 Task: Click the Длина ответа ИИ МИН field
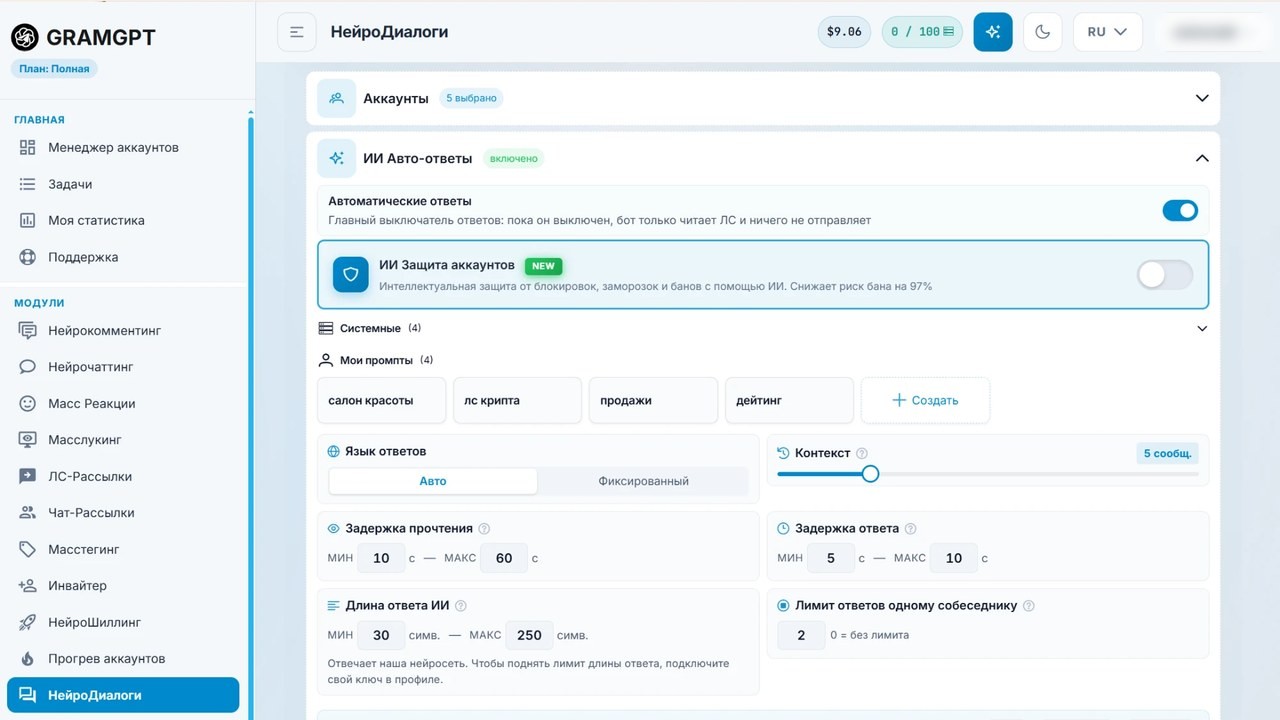point(381,635)
